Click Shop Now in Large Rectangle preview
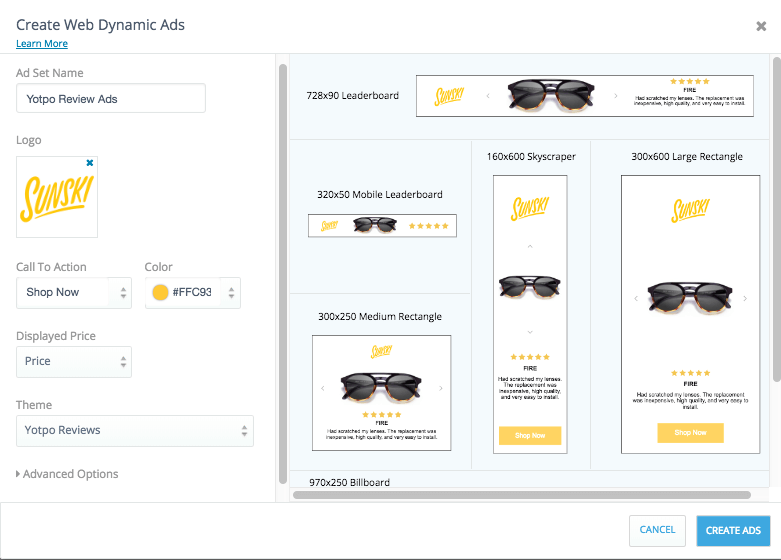Screen dimensions: 781x560 coord(690,432)
